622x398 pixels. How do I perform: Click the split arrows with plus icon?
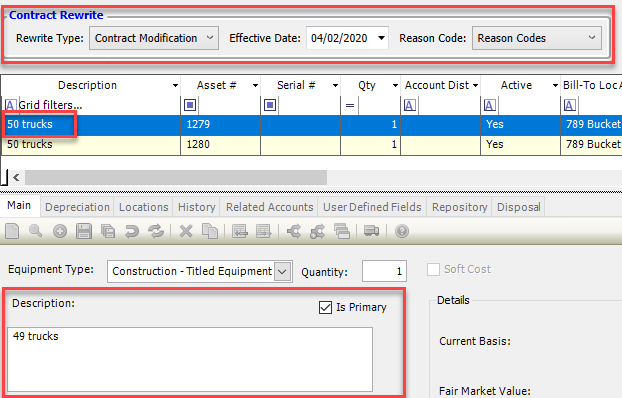click(317, 231)
